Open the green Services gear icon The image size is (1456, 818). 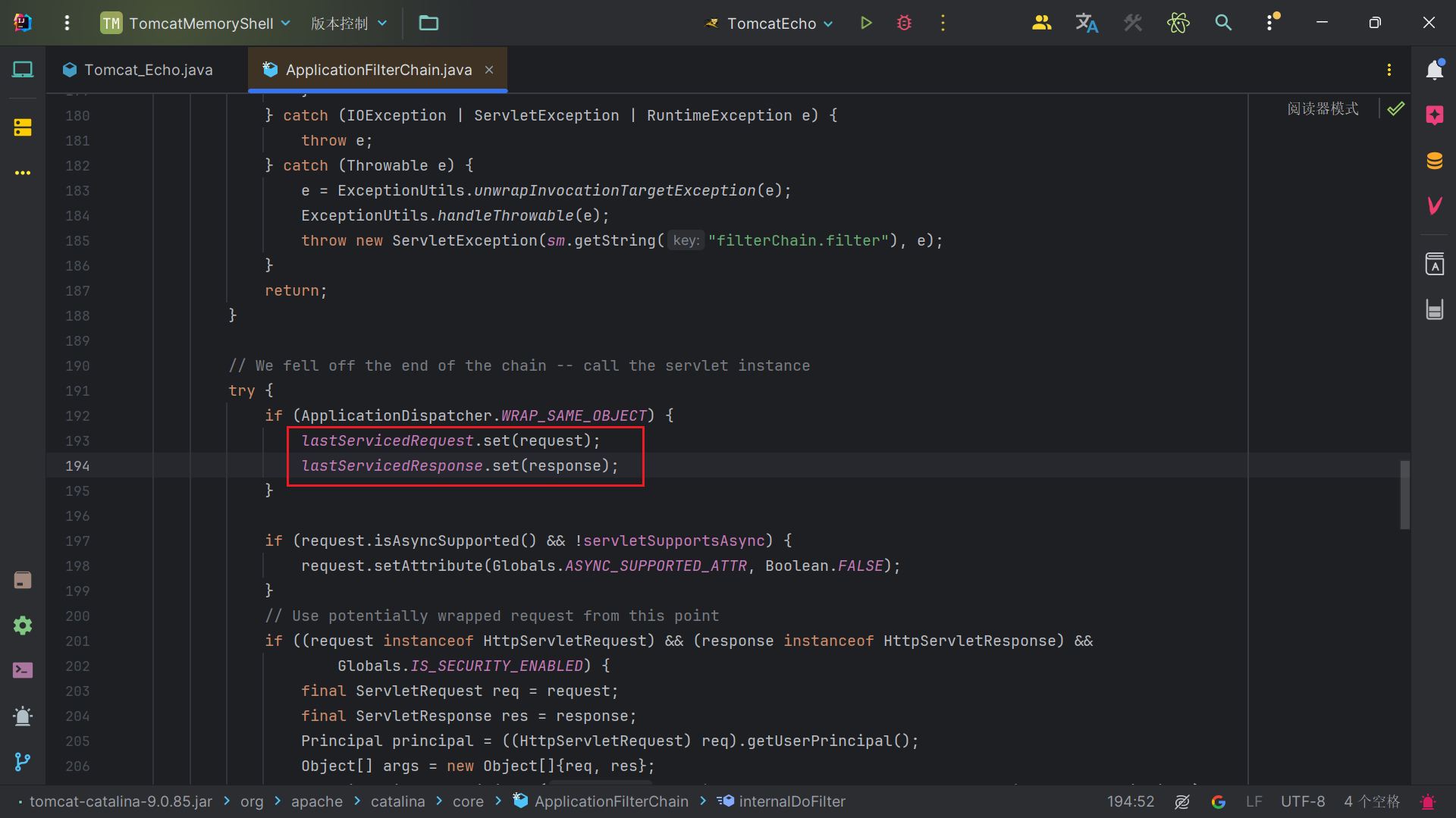pos(23,625)
